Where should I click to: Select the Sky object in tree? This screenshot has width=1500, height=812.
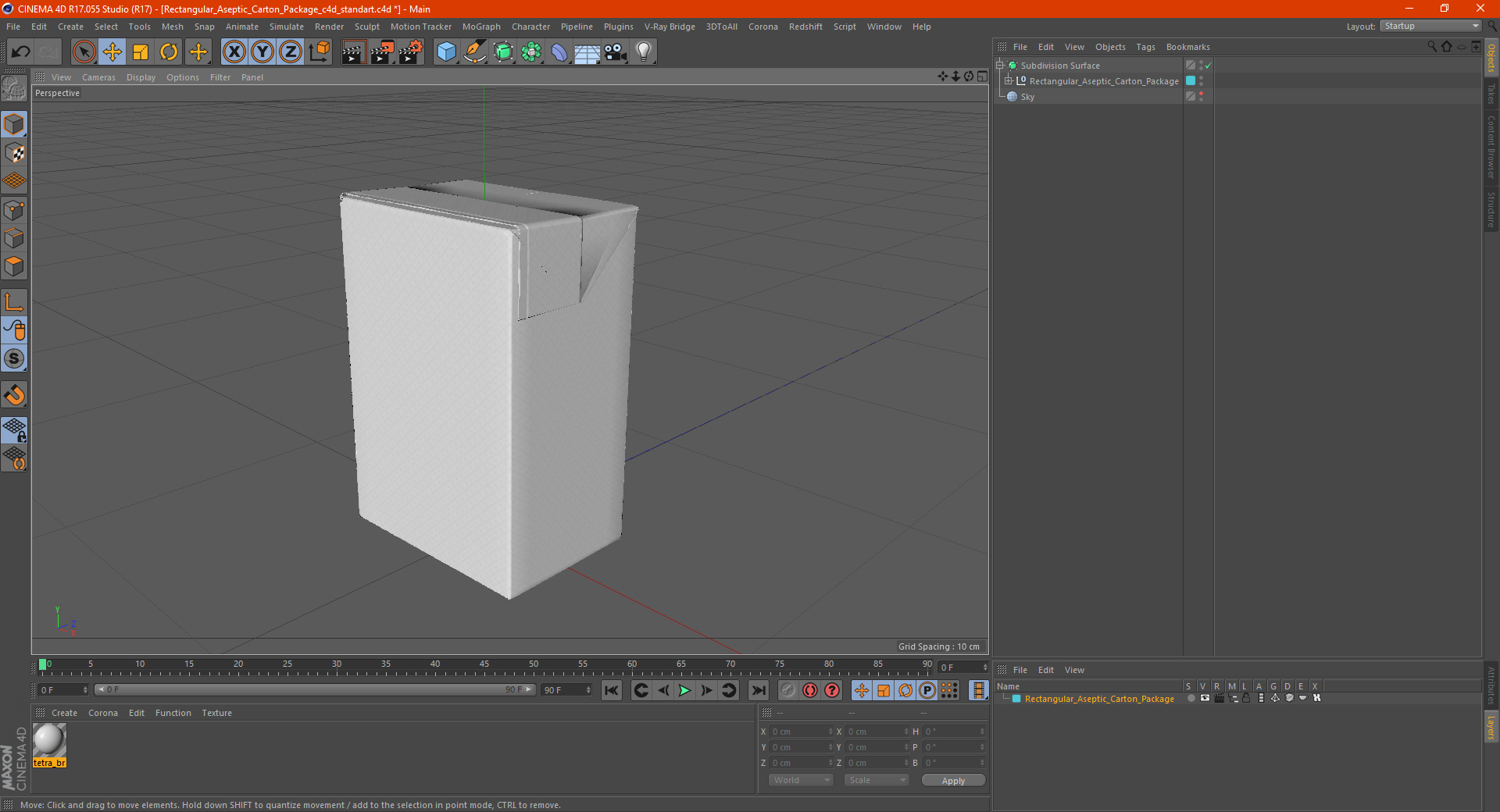(1027, 97)
